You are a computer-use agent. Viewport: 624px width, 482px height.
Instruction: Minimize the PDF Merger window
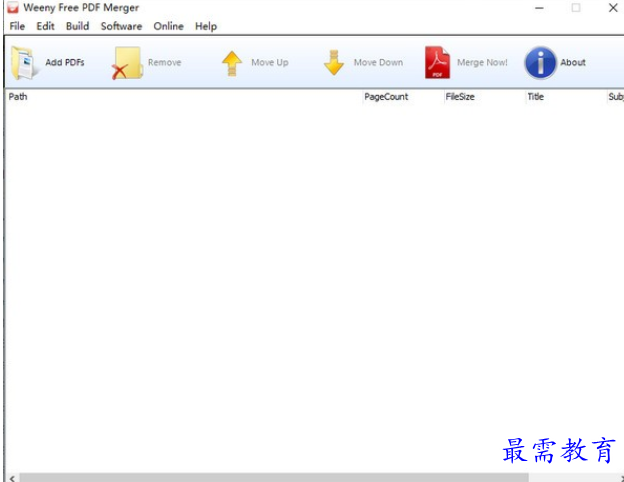[x=539, y=8]
